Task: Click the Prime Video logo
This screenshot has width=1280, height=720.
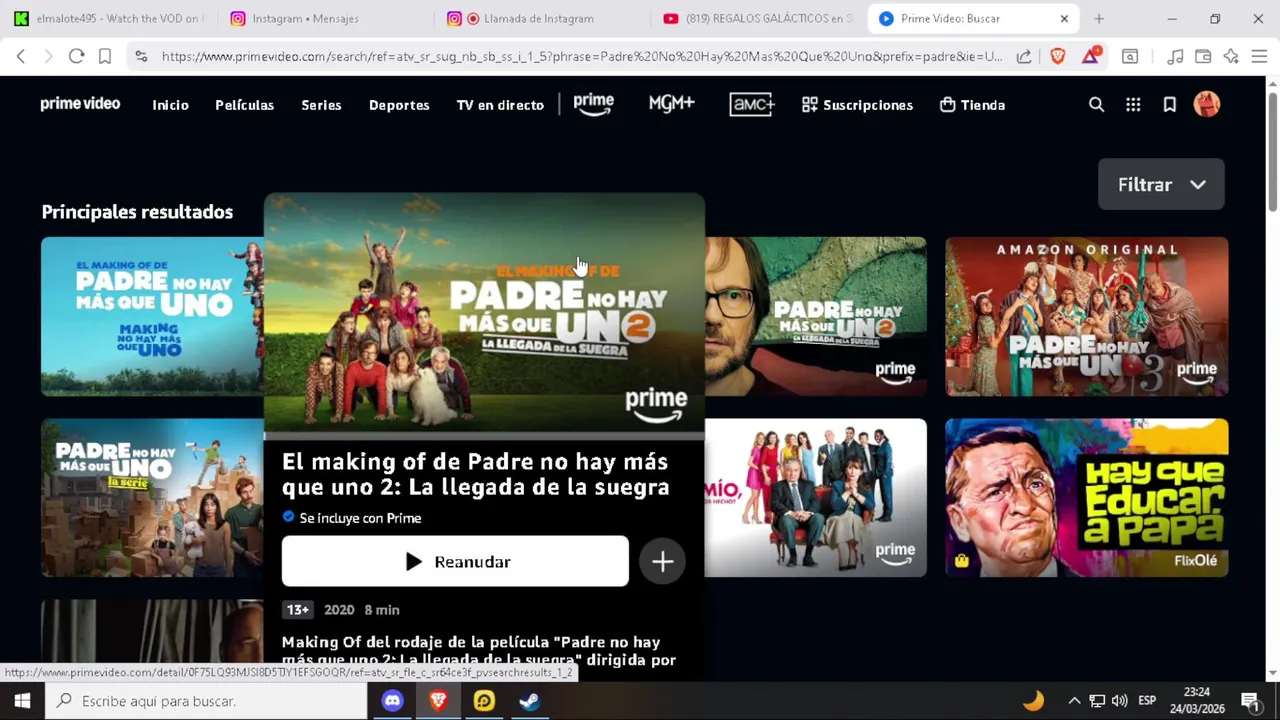Action: tap(80, 104)
